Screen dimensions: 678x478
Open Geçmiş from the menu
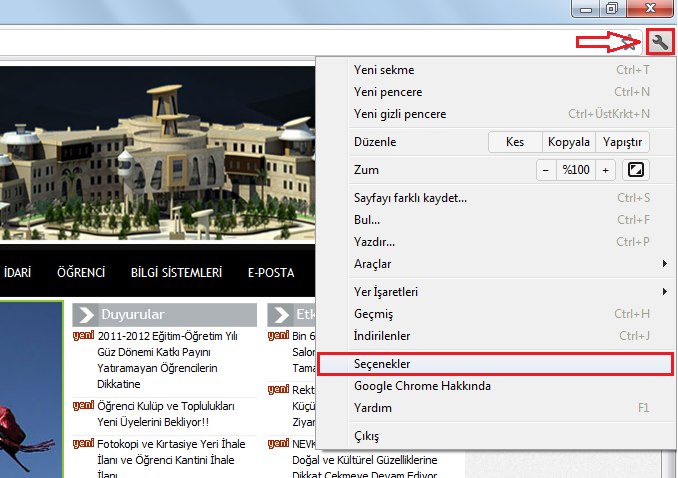(374, 314)
